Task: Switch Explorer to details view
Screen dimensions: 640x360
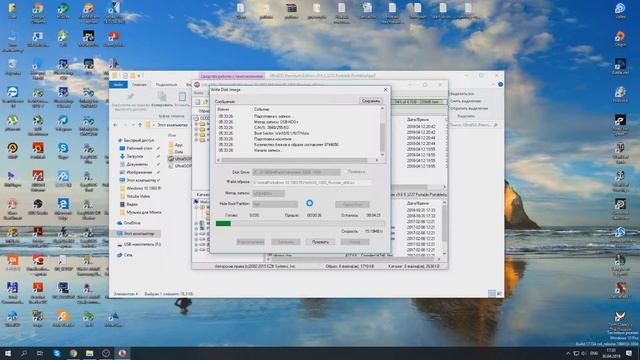Action: (492, 293)
